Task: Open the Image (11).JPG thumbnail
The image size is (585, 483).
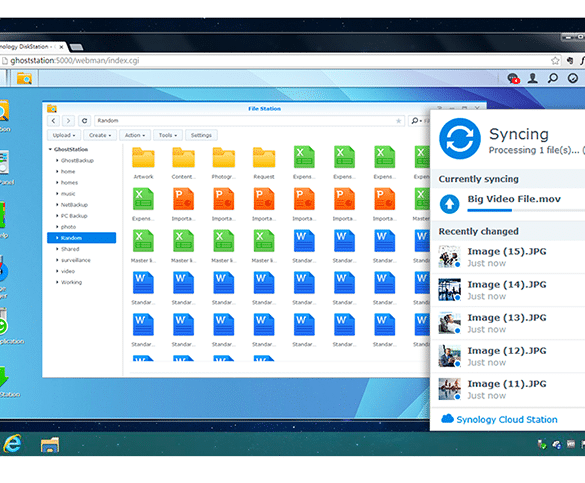Action: [449, 389]
